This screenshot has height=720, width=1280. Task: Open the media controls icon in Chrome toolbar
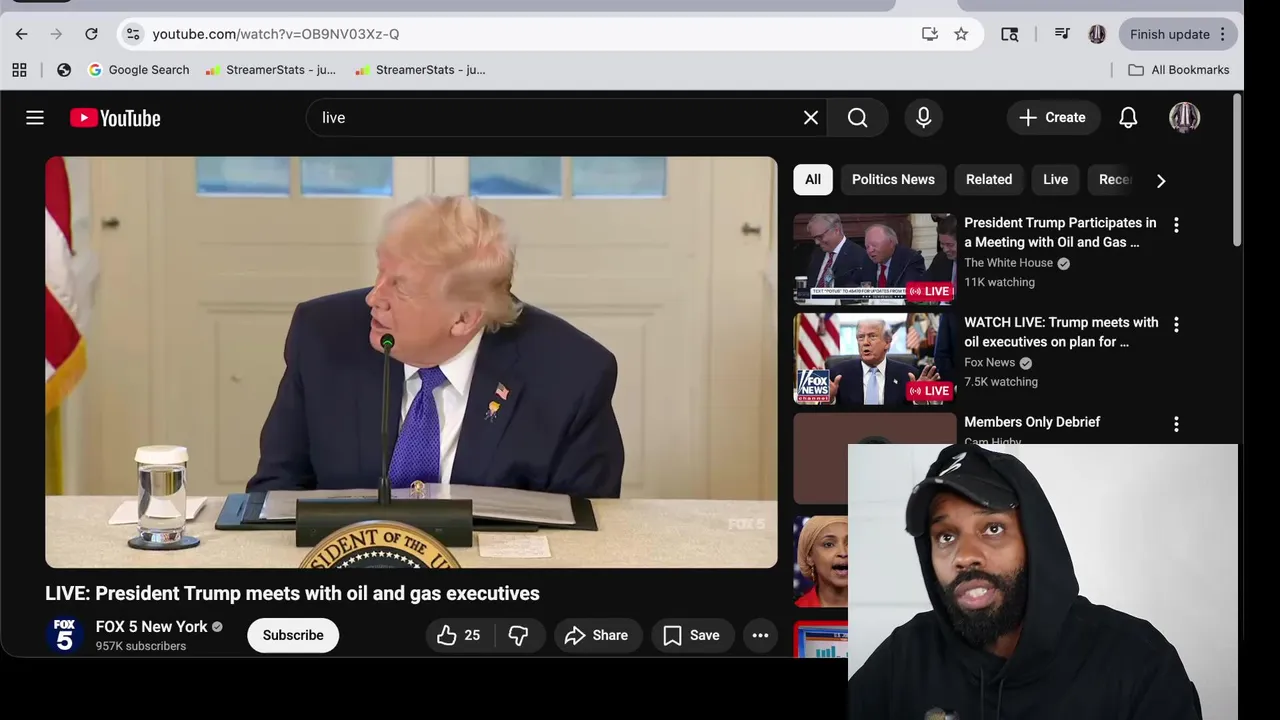coord(1062,34)
